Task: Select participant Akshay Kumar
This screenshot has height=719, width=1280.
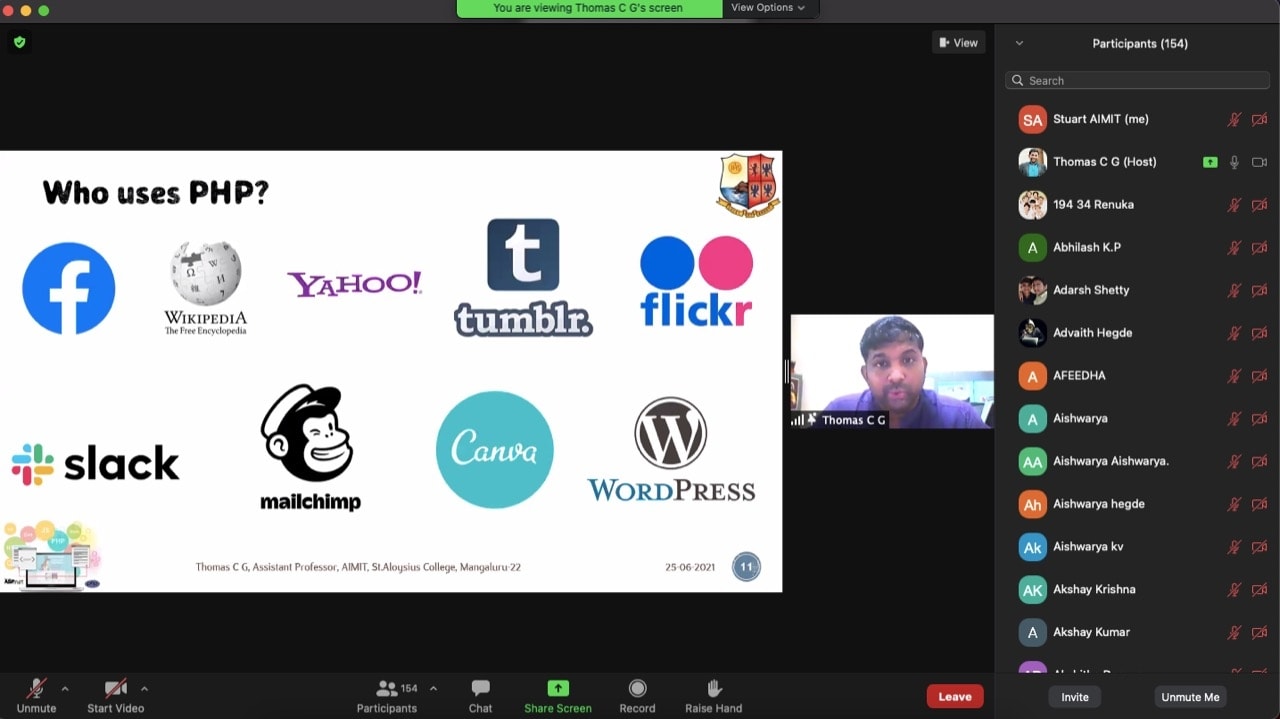Action: tap(1137, 633)
